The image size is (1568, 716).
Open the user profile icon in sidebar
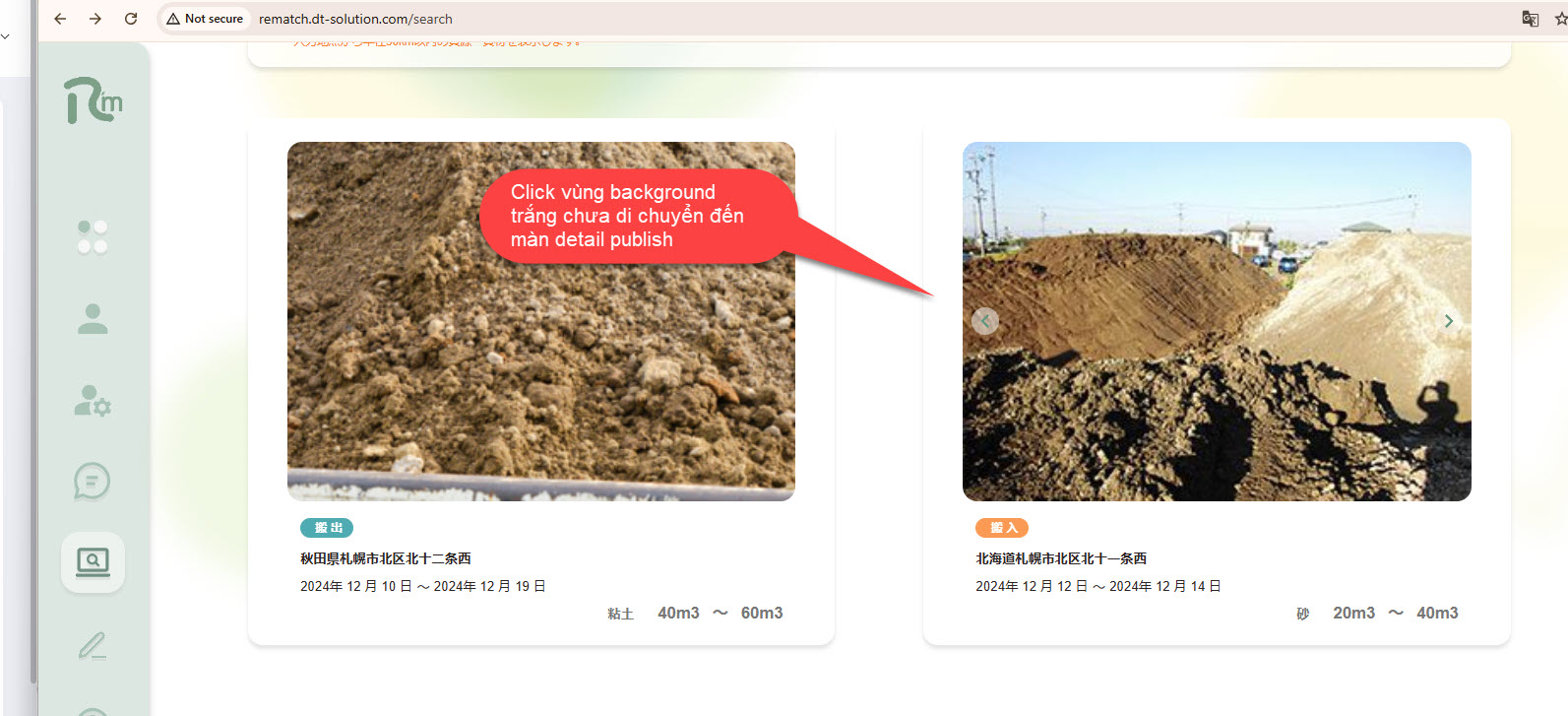click(93, 319)
